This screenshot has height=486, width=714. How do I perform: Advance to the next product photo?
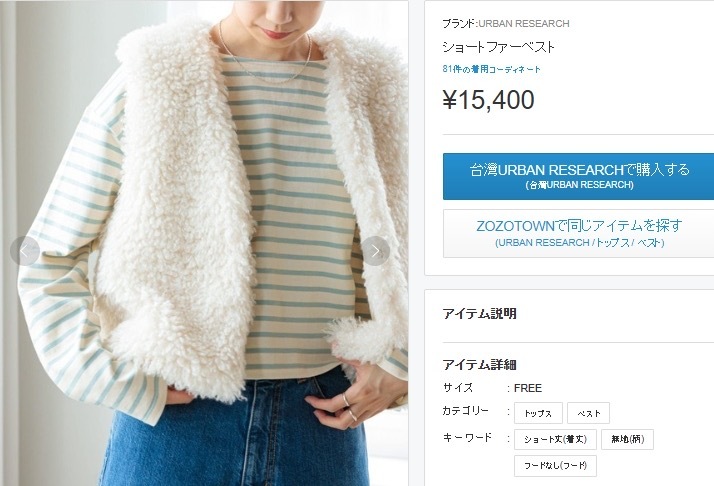[x=375, y=251]
